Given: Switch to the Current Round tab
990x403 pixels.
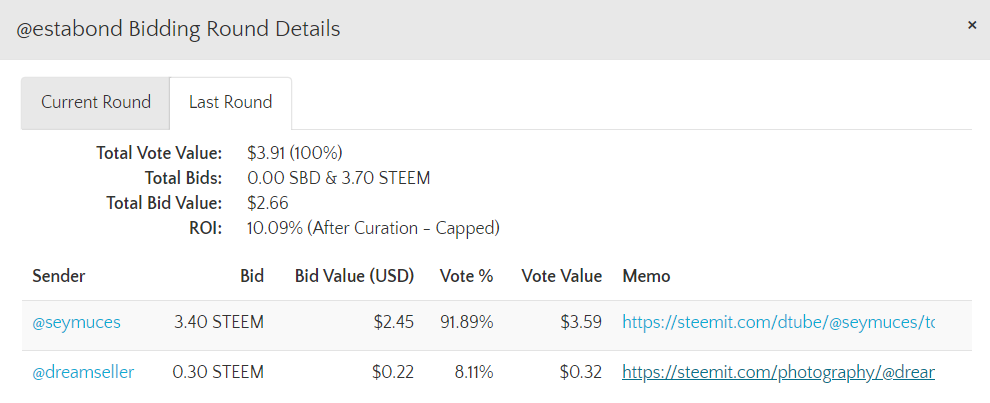Looking at the screenshot, I should 96,102.
